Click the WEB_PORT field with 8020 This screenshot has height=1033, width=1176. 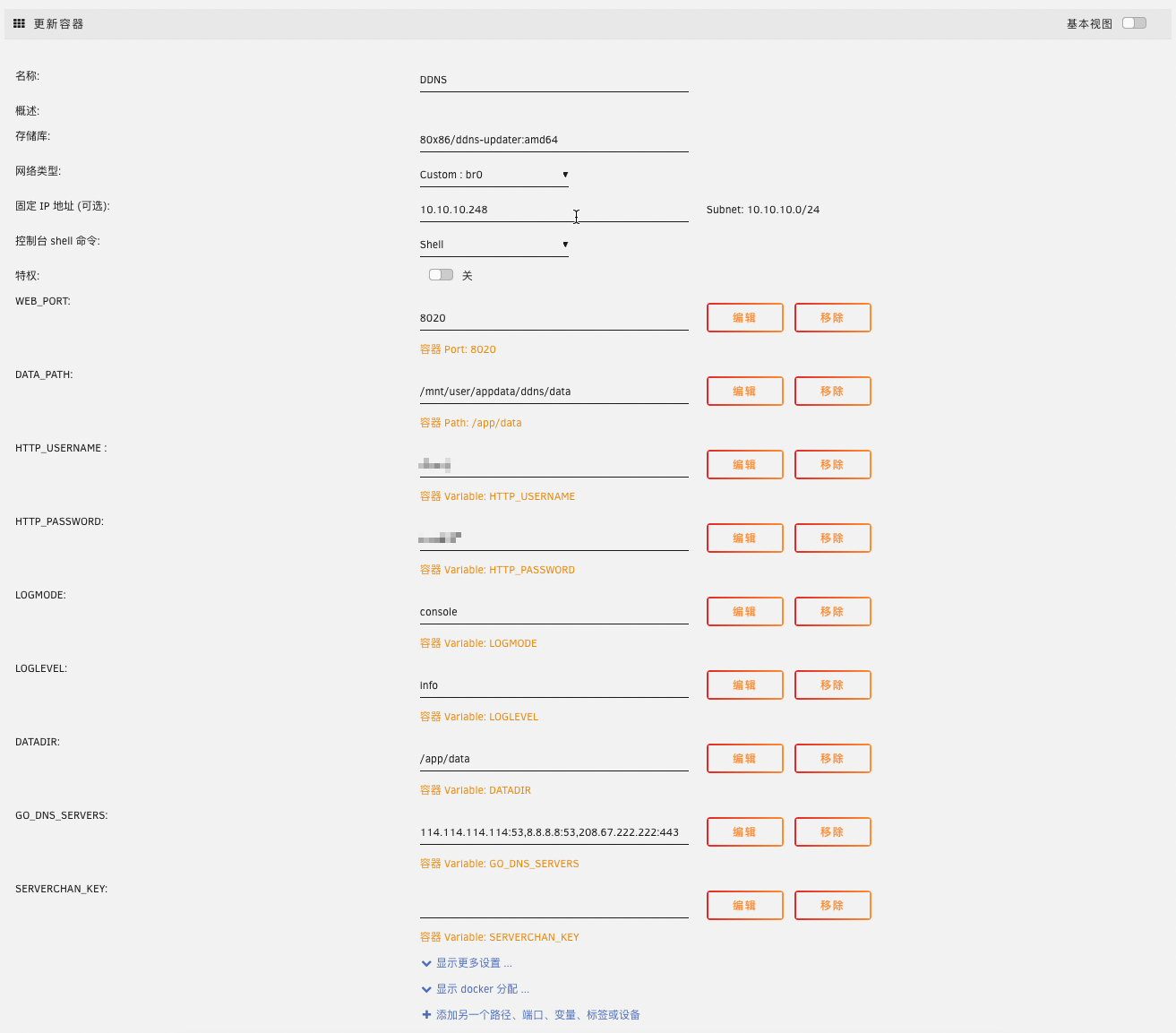pyautogui.click(x=554, y=318)
